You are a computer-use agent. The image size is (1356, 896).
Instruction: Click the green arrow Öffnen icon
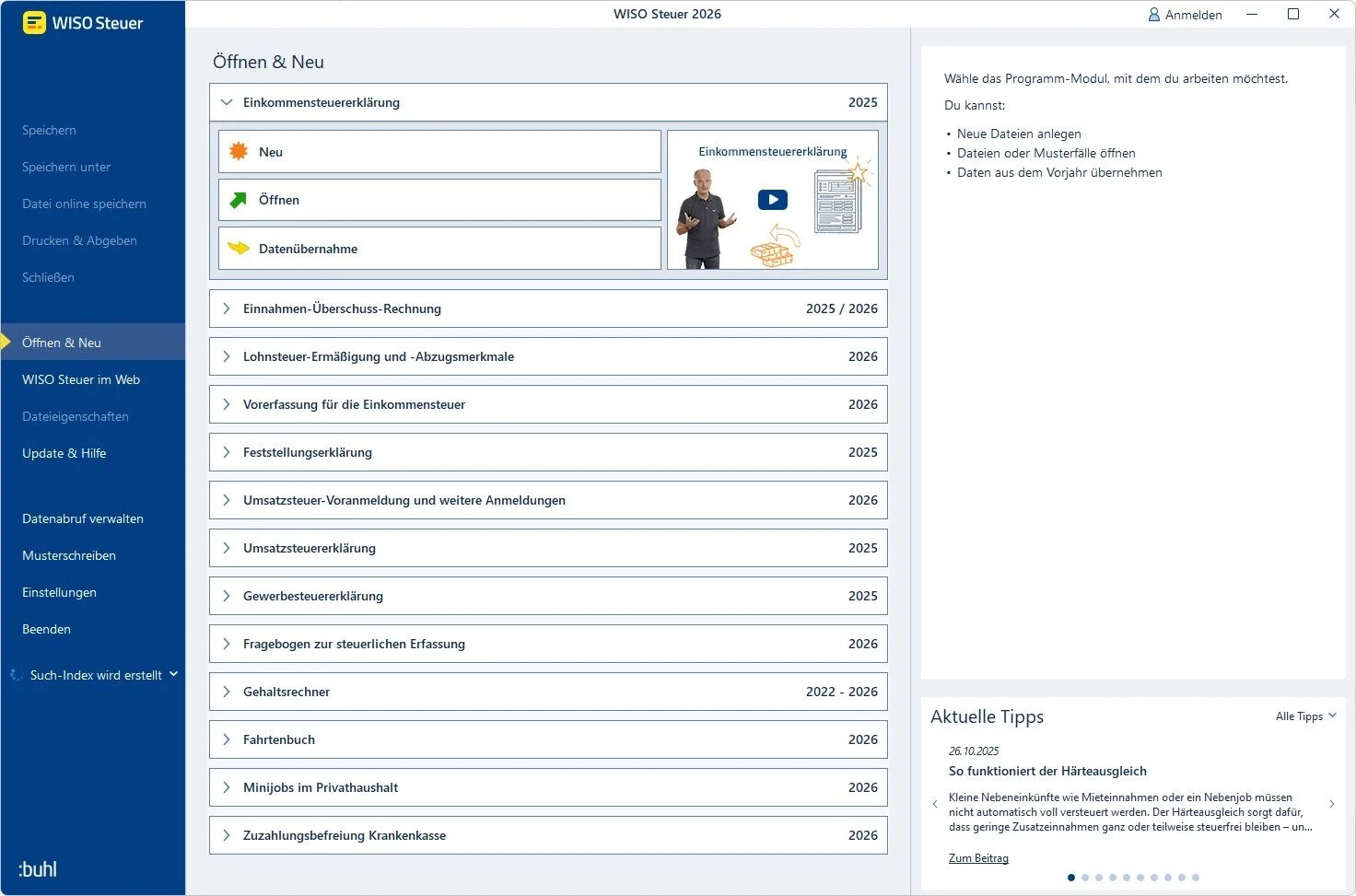(x=239, y=200)
